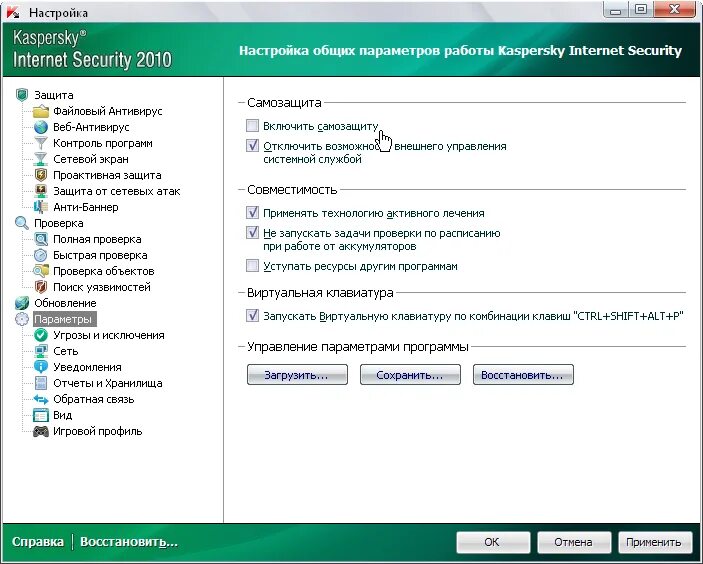Click the Сеть network icon

click(41, 351)
